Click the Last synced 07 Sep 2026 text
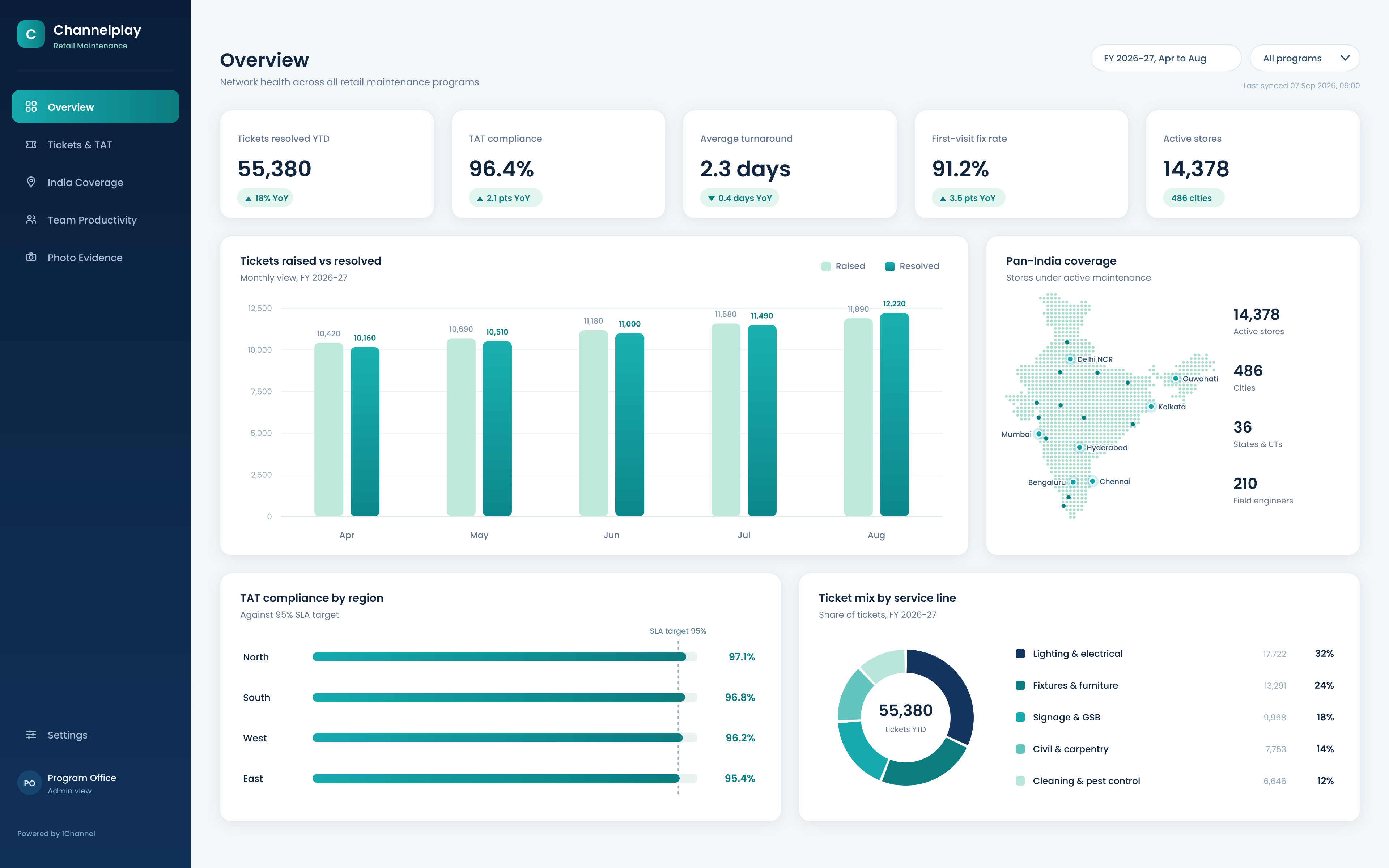The width and height of the screenshot is (1389, 868). [1301, 86]
